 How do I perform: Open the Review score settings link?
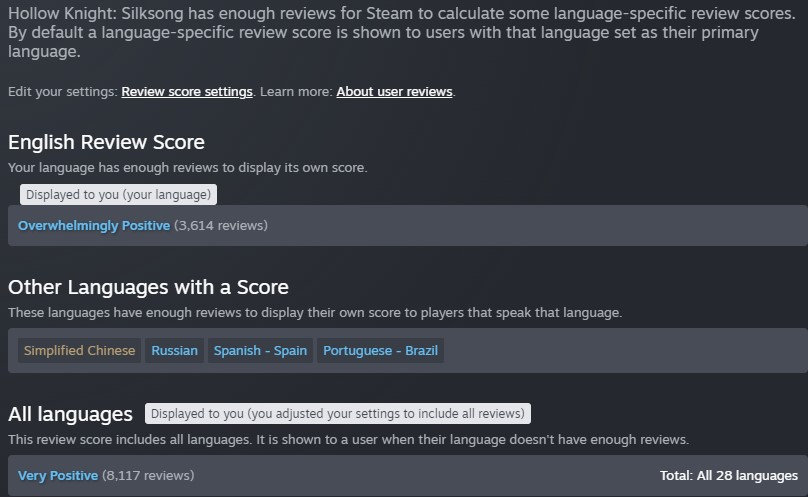pyautogui.click(x=187, y=92)
